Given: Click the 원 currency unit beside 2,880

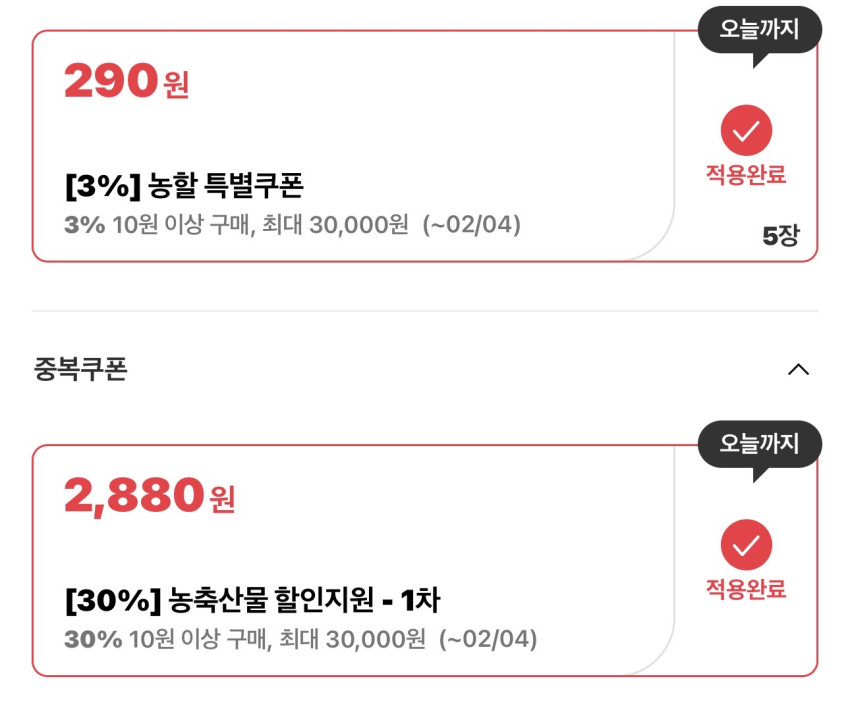Looking at the screenshot, I should click(x=222, y=500).
